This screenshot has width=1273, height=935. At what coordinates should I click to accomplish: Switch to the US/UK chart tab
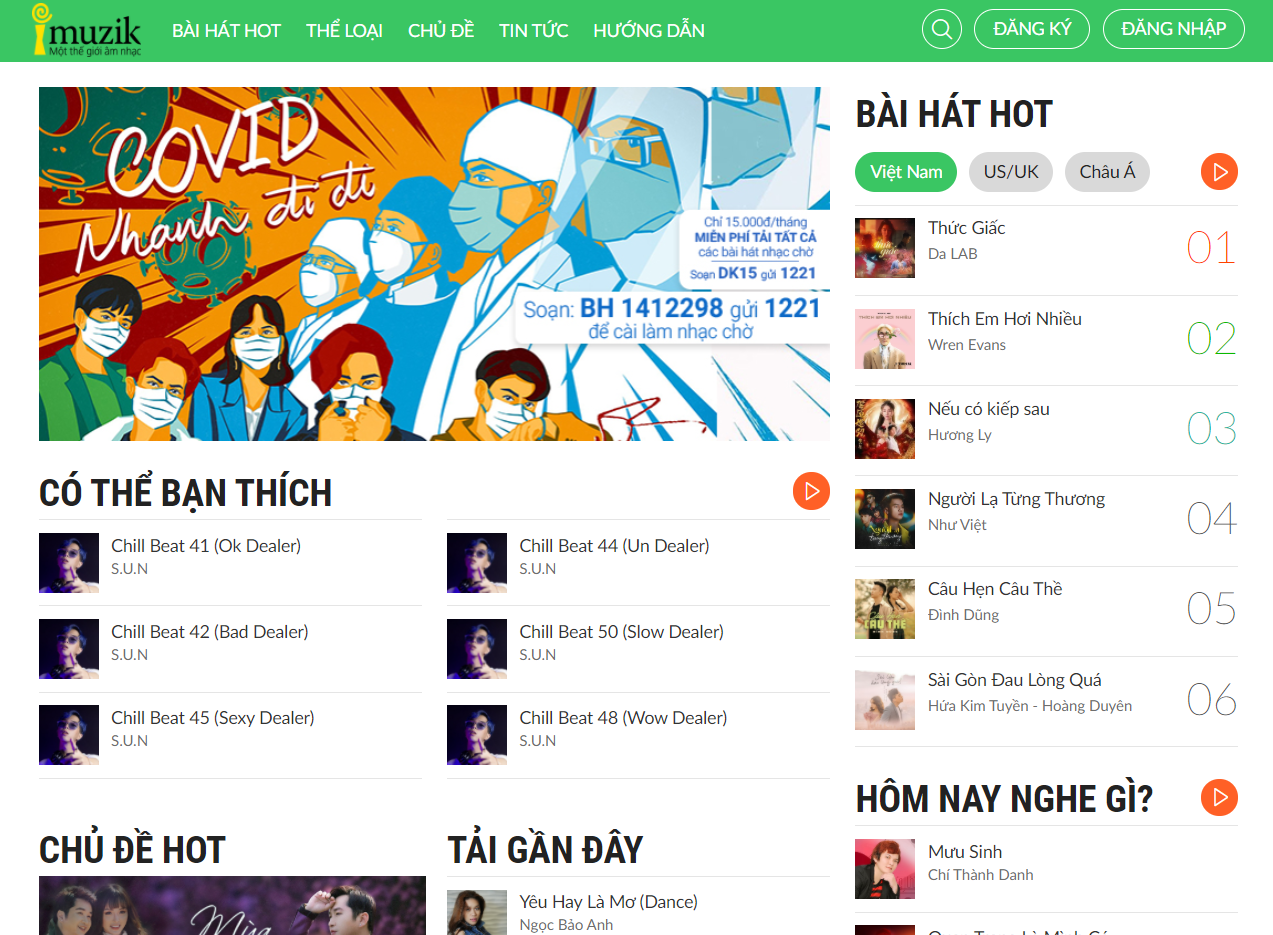[x=1011, y=172]
